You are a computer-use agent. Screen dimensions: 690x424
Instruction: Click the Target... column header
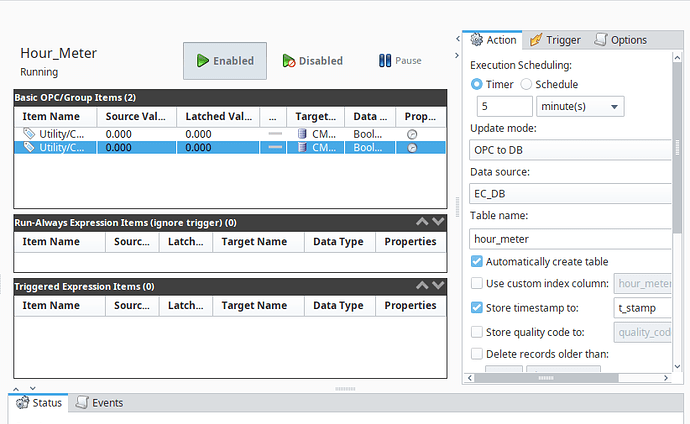coord(316,117)
